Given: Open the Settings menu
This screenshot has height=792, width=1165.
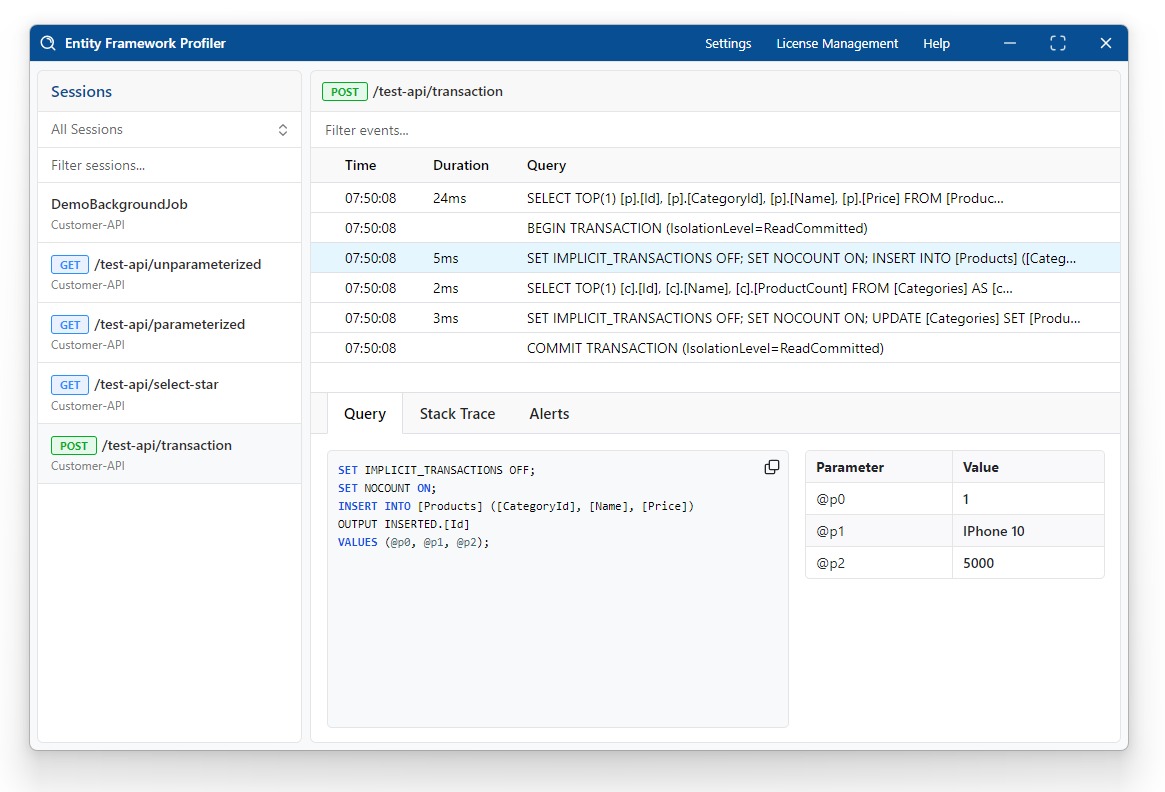Looking at the screenshot, I should [728, 43].
